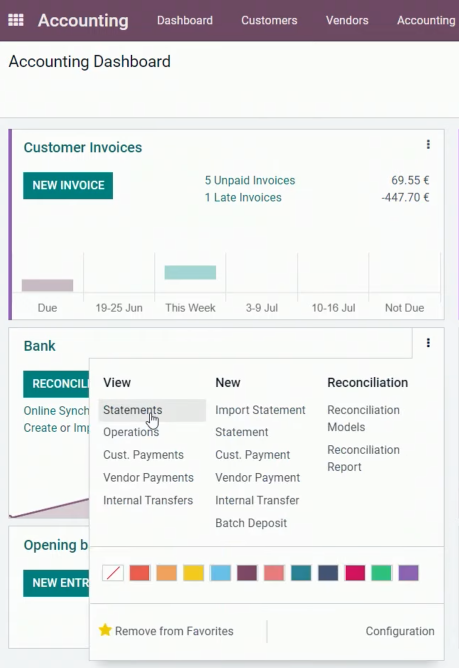Pick the yellow color swatch
This screenshot has width=459, height=668.
(193, 573)
